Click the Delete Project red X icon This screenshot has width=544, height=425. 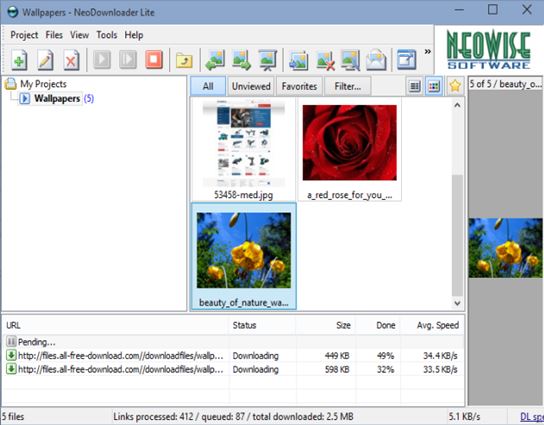71,60
